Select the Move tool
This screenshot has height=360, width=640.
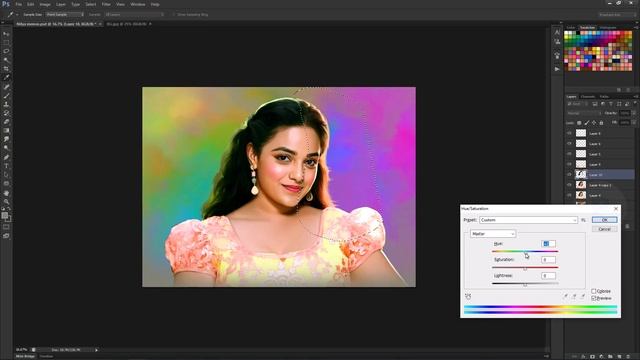6,34
